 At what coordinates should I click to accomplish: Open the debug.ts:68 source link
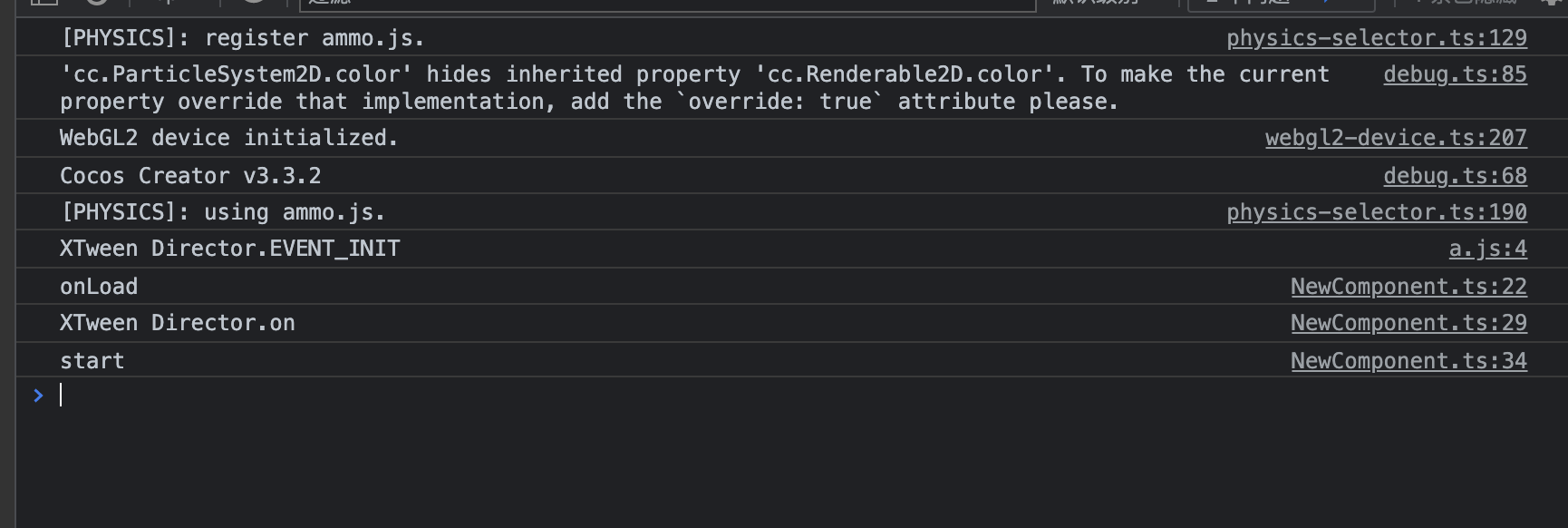(x=1454, y=176)
